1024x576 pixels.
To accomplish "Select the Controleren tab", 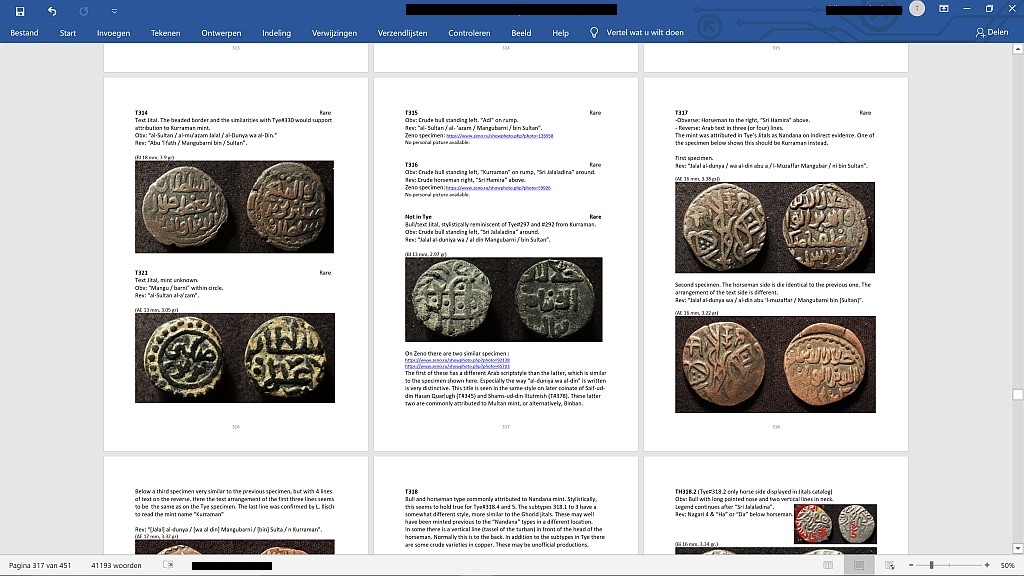I will tap(469, 33).
